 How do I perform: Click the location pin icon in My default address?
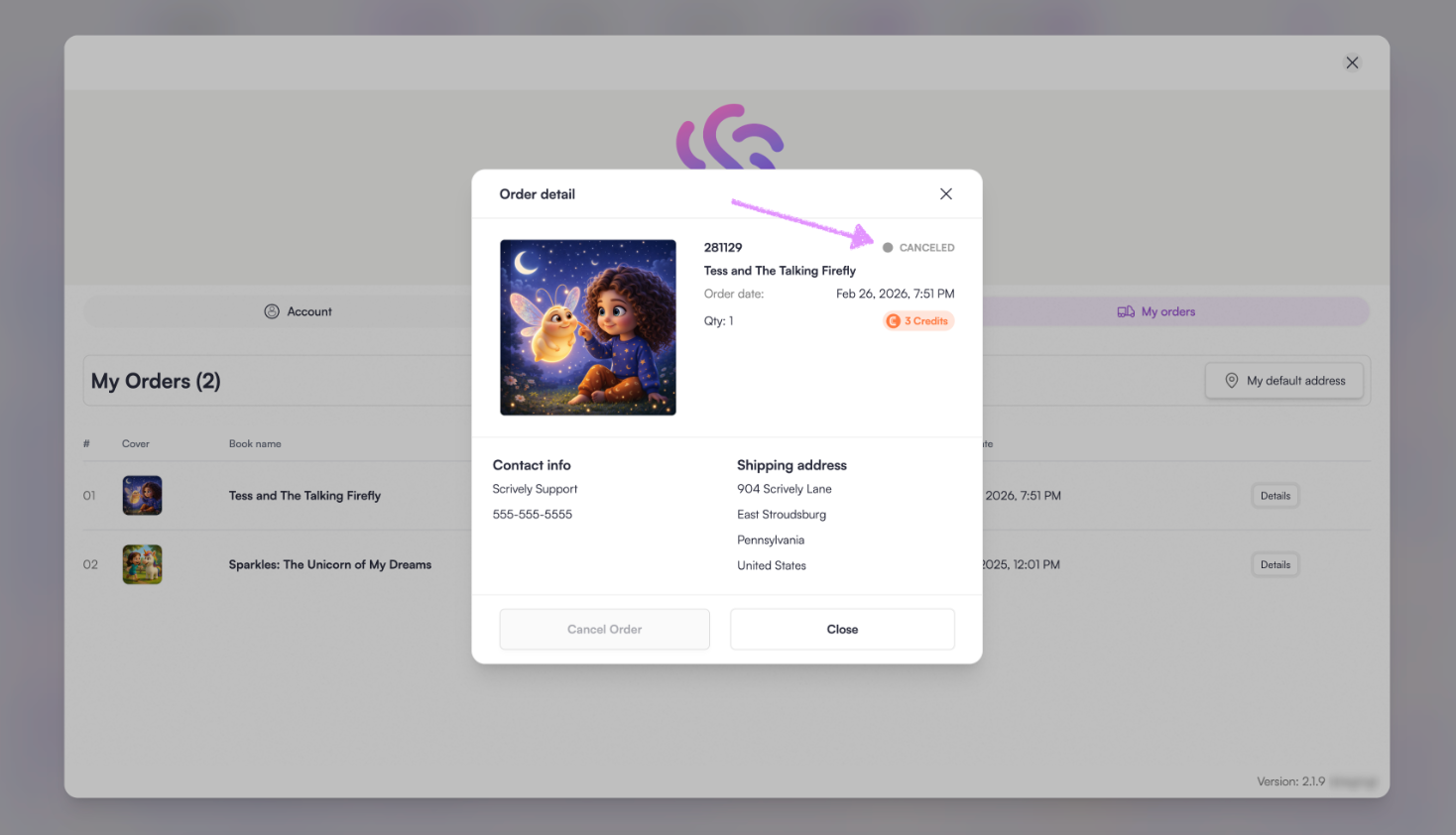[1232, 381]
